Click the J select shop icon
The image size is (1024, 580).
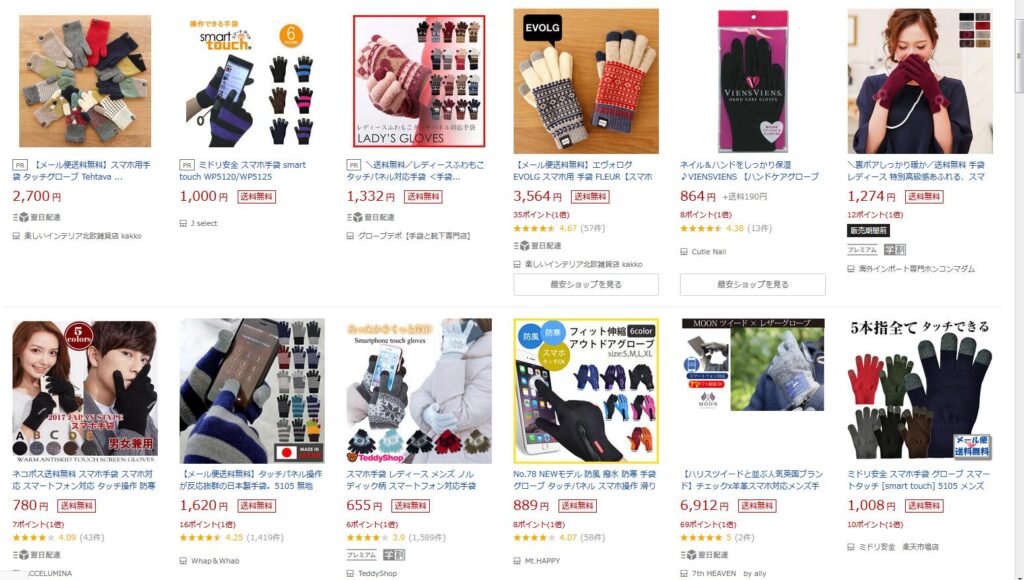coord(183,223)
